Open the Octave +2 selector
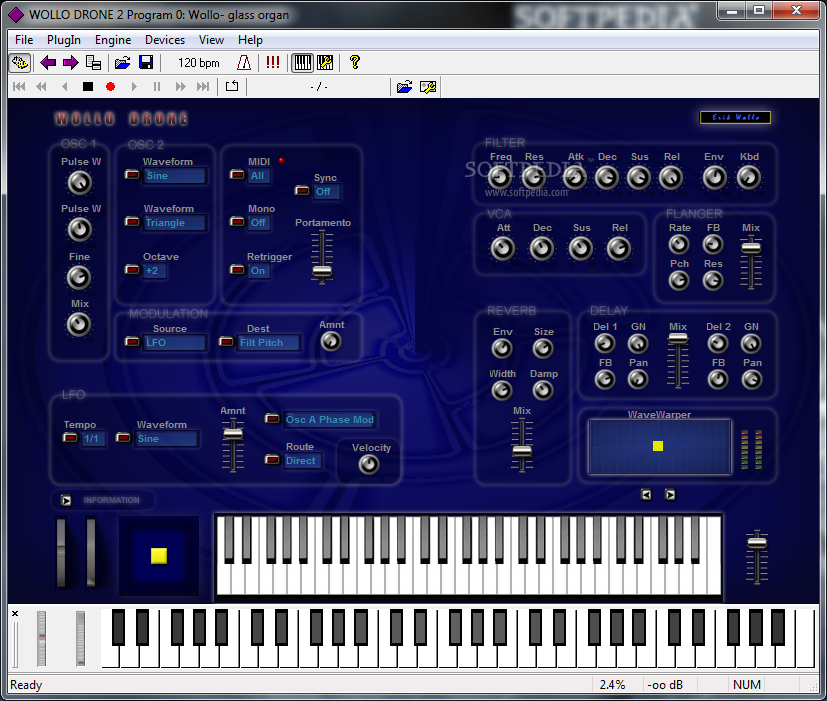This screenshot has height=701, width=827. click(x=154, y=271)
